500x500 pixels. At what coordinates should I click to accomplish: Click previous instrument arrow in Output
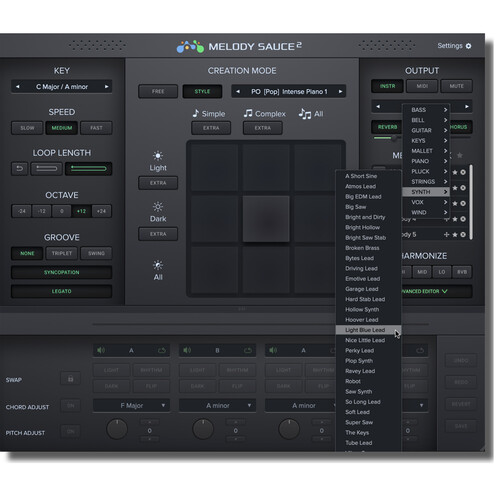[378, 107]
